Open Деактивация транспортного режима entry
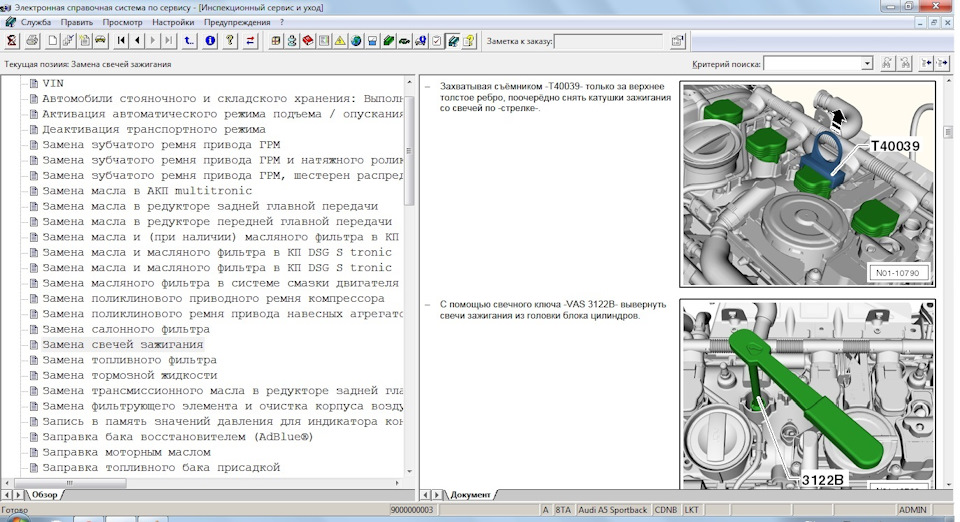960x522 pixels. coord(154,129)
